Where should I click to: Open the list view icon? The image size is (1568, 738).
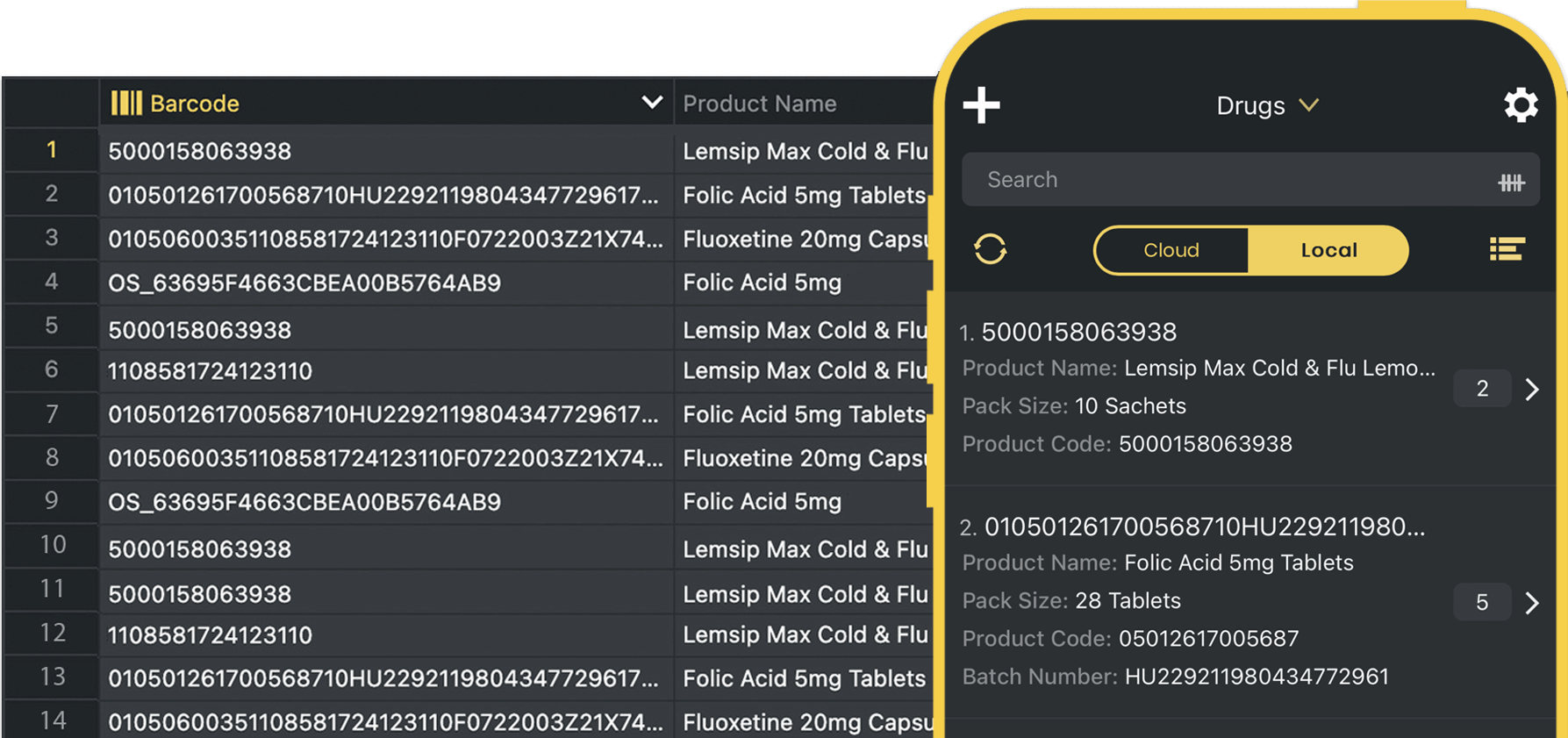coord(1507,250)
